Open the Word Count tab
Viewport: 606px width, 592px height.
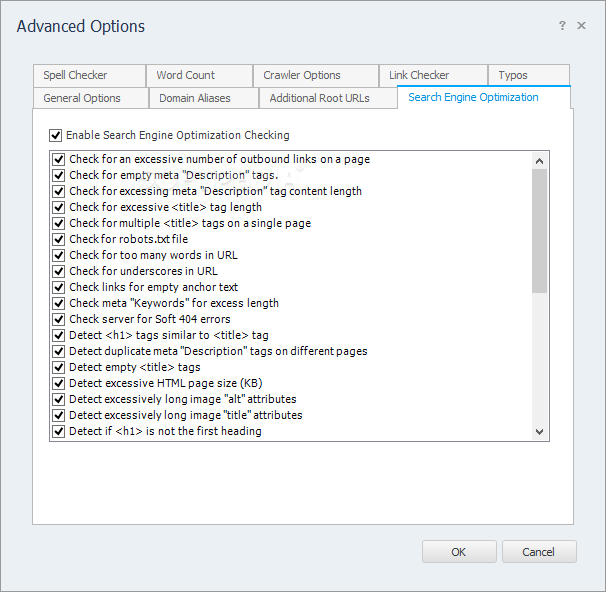coord(199,75)
